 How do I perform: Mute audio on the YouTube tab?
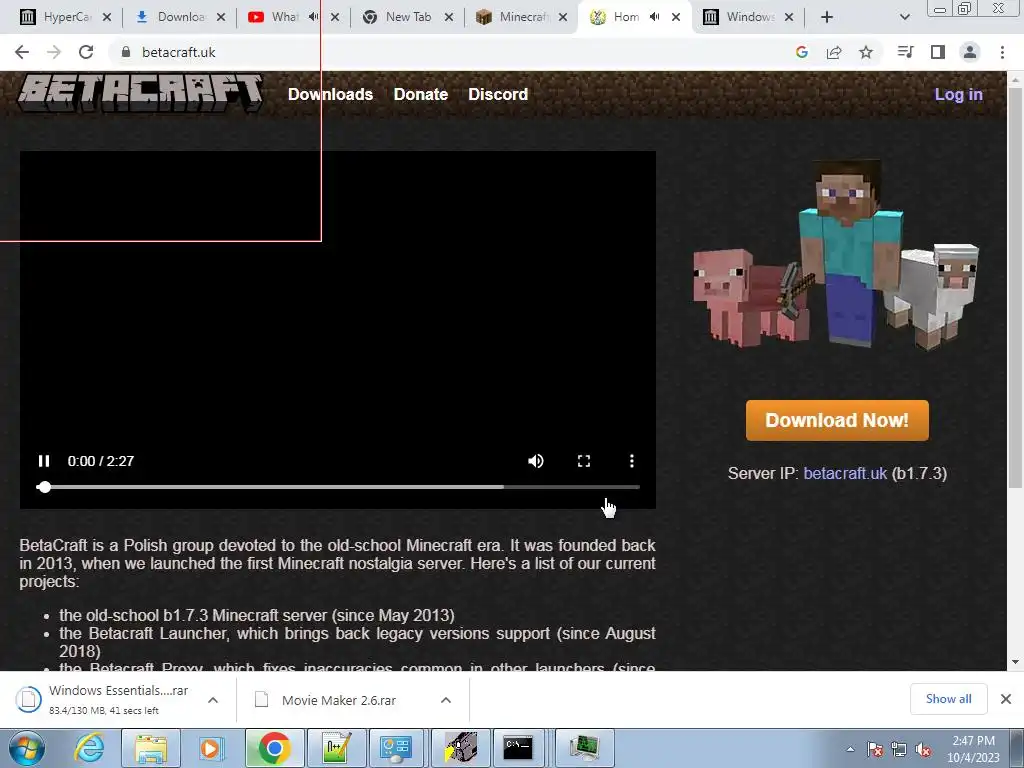(314, 17)
